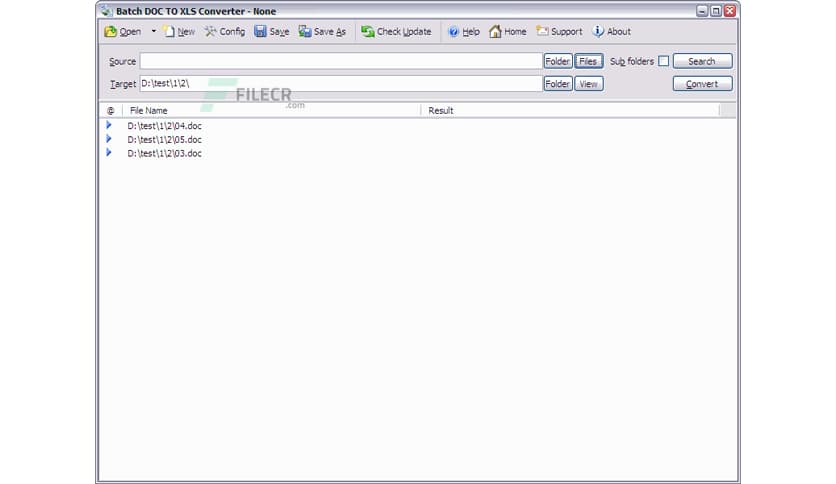Click into the Source path field
Screen dimensions: 836x484
[341, 61]
